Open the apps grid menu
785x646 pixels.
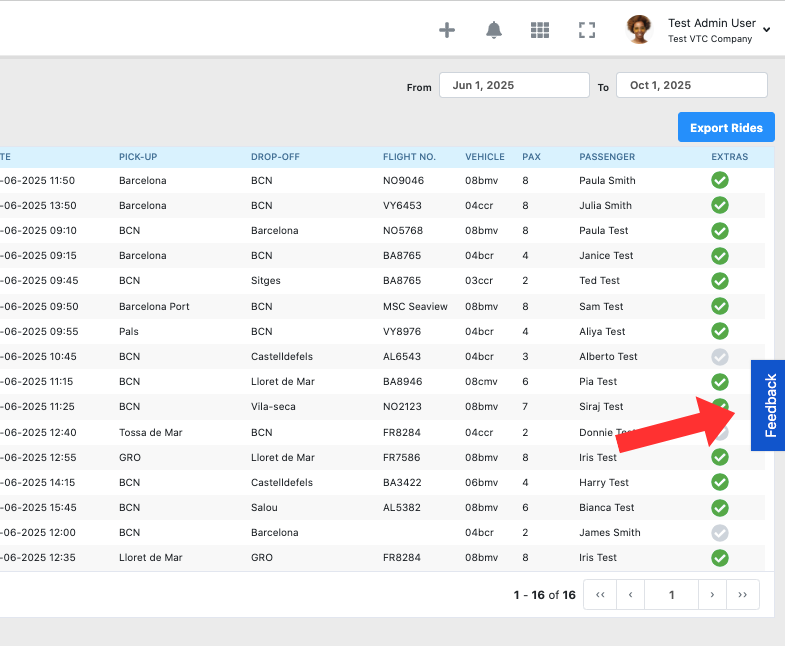(x=540, y=30)
